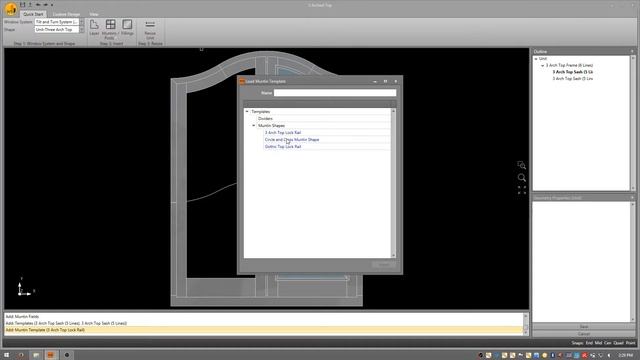This screenshot has width=640, height=360.
Task: Select the bold 3 Arch Top Sash outline item
Action: (x=573, y=72)
